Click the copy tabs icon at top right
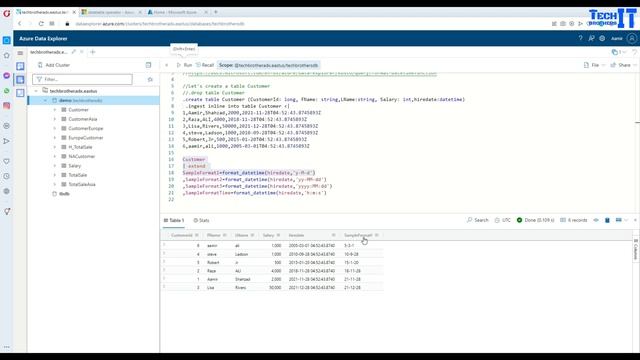 coord(615,52)
